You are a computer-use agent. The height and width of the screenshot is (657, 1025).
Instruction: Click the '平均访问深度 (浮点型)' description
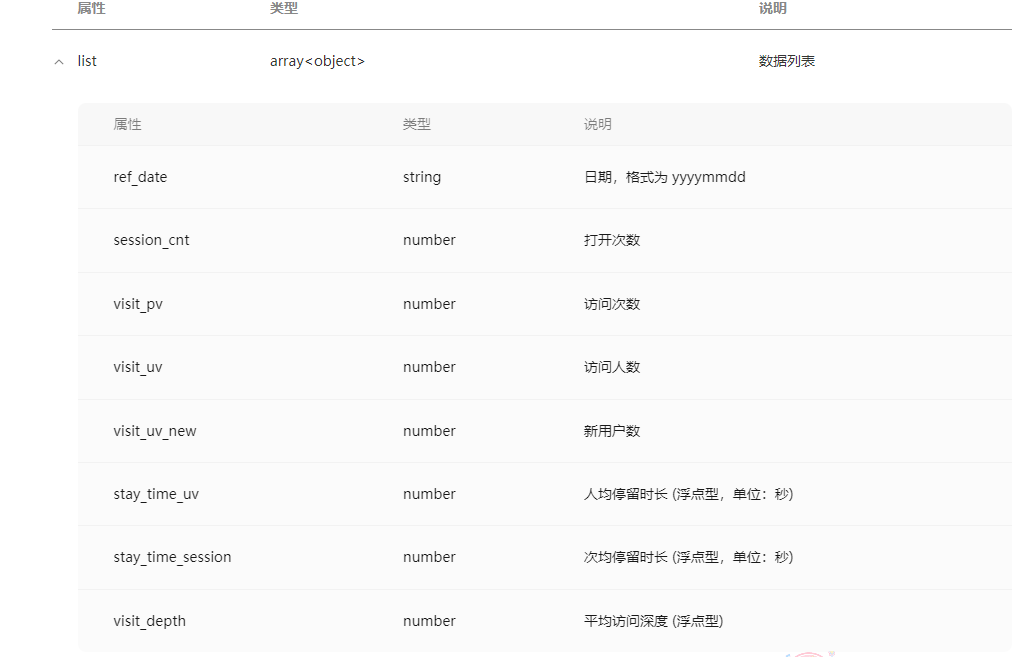[653, 621]
